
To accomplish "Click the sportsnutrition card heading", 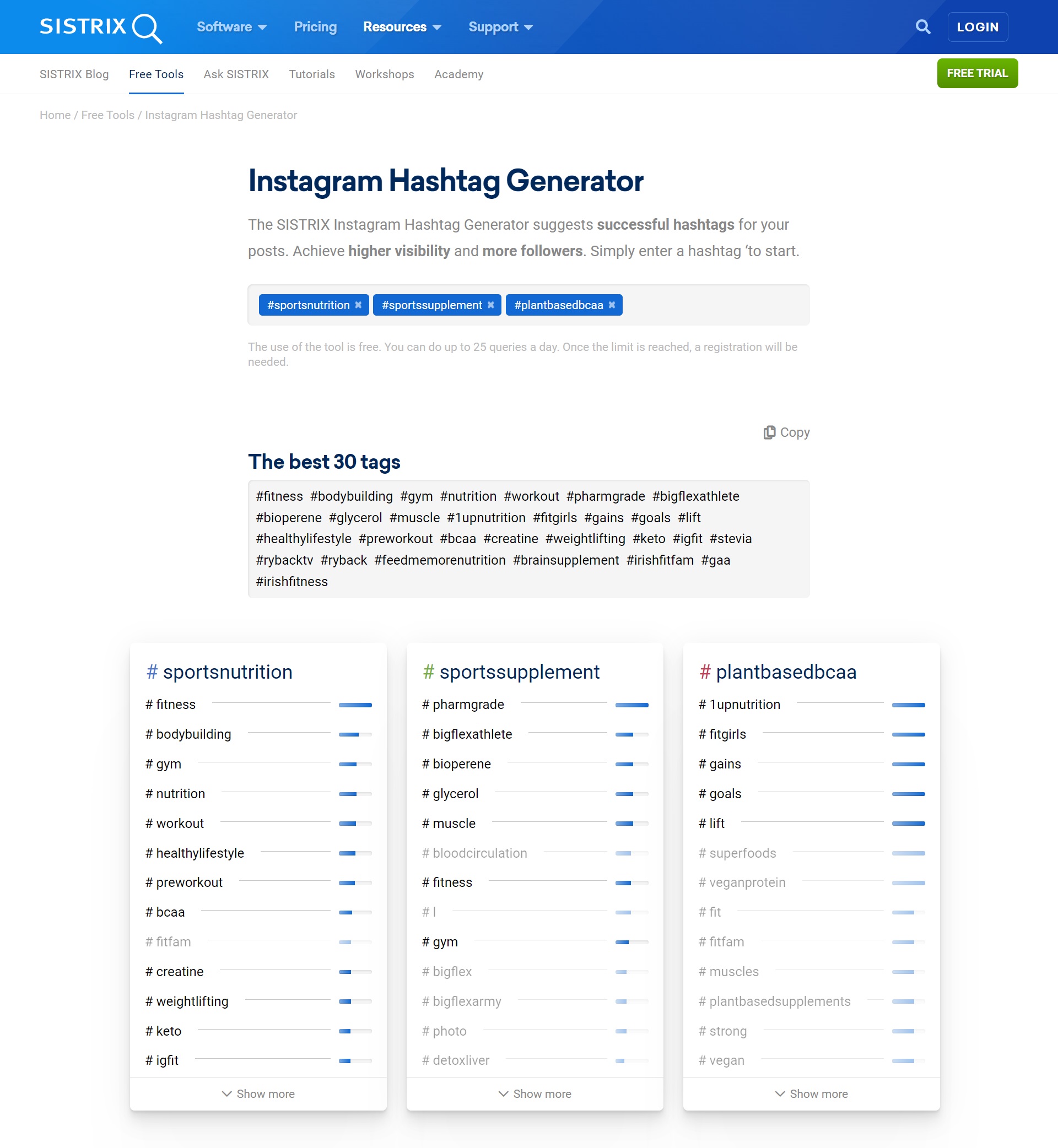I will 219,672.
